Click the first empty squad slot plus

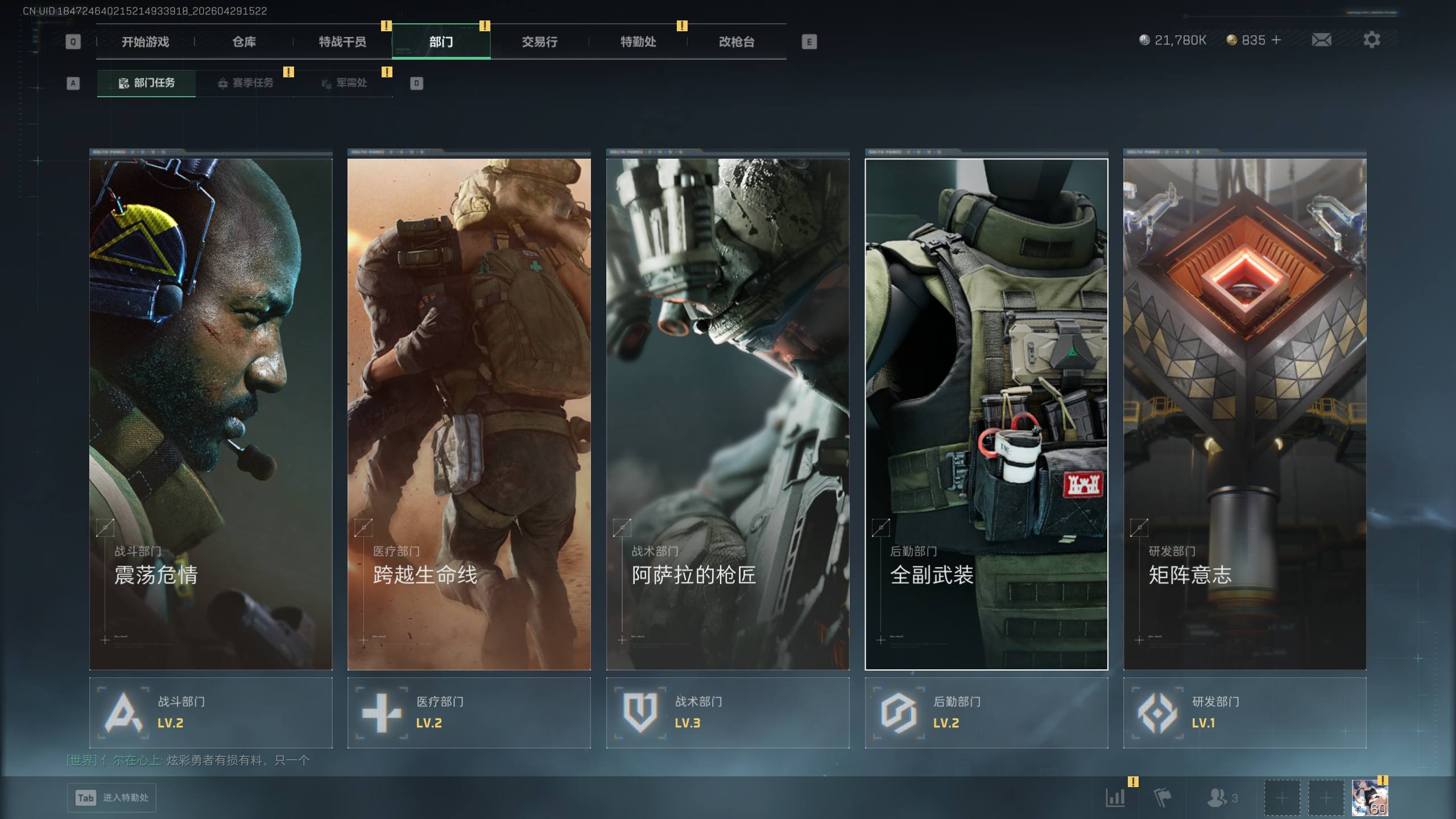pyautogui.click(x=1282, y=797)
